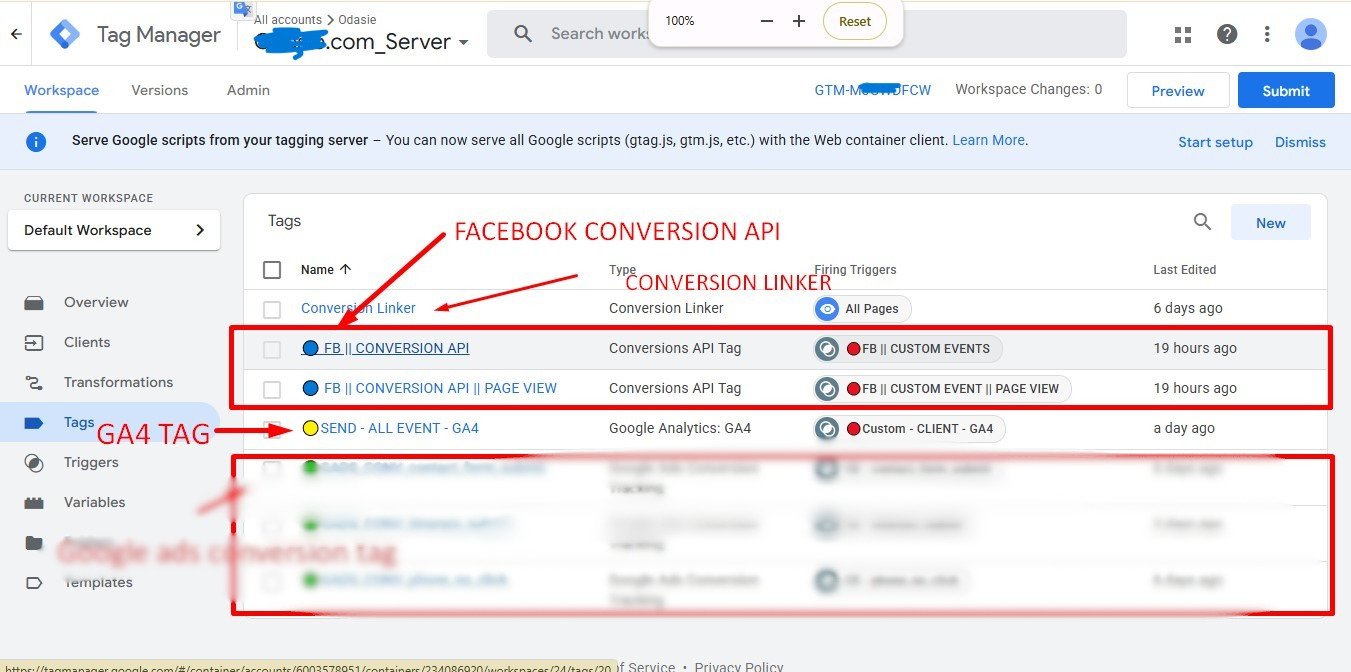The width and height of the screenshot is (1351, 672).
Task: Click the GTM container ID link
Action: [872, 90]
